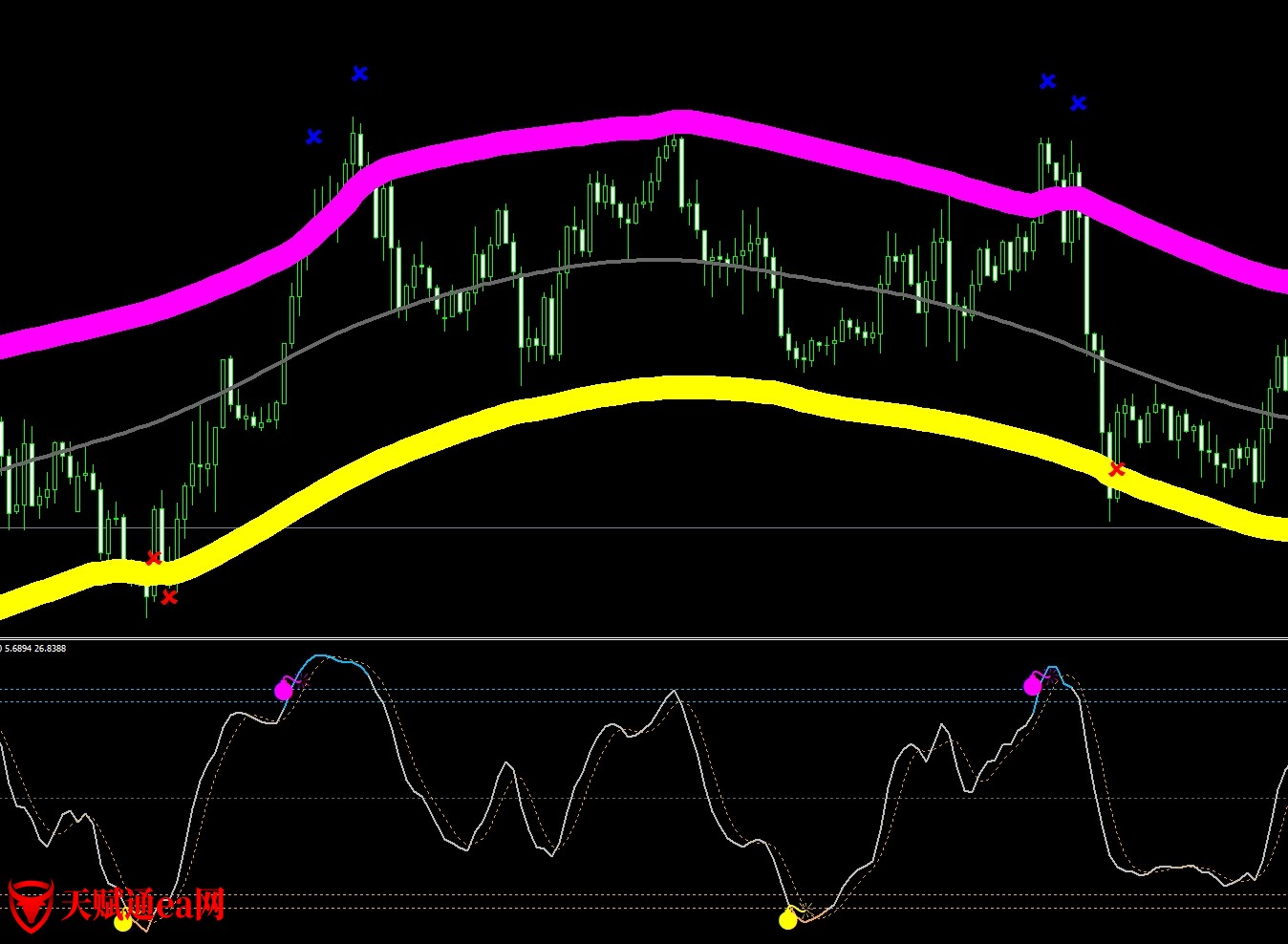Select the upper blue X marker on the right peak
Screen dimensions: 1288x944
coord(1047,81)
